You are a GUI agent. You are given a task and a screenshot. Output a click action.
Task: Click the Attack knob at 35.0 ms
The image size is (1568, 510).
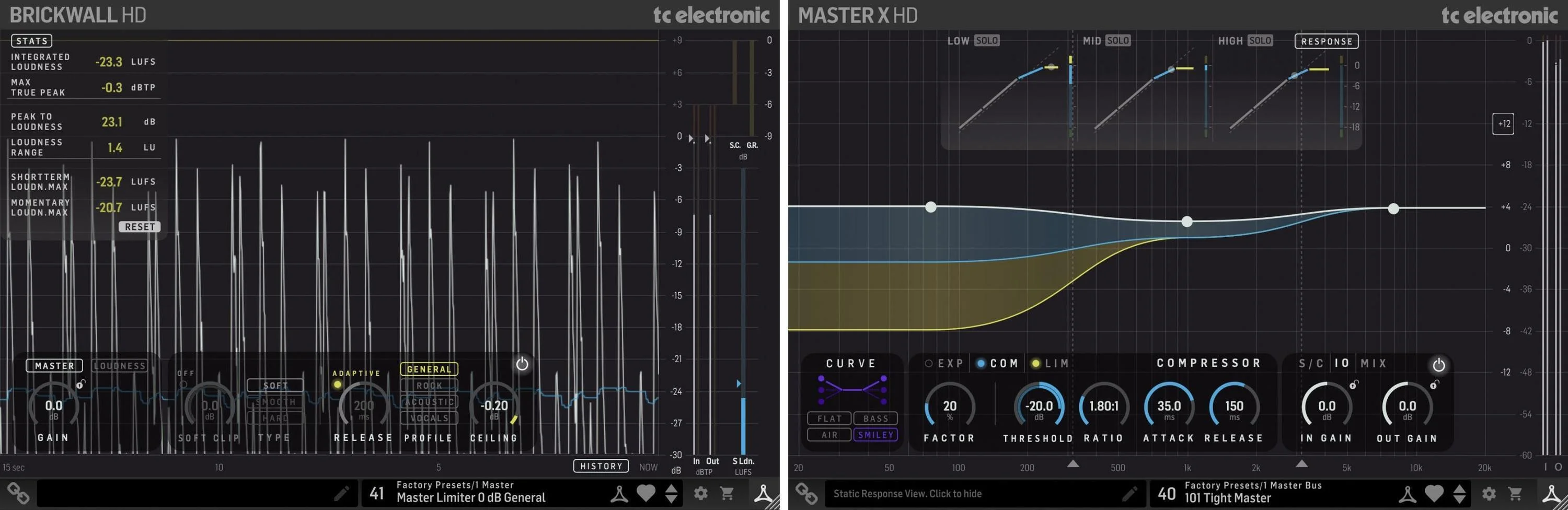[1169, 407]
